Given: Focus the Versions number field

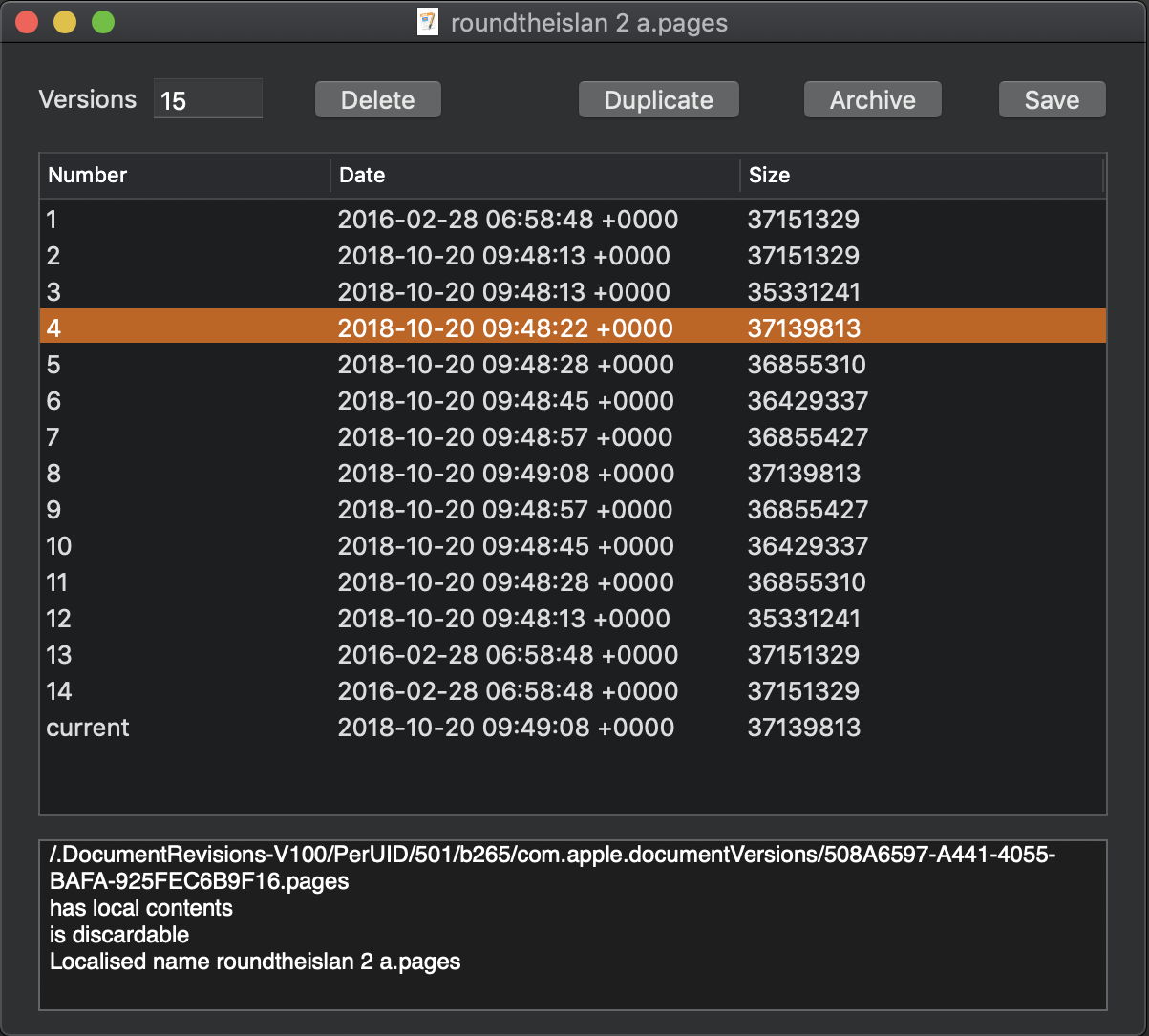Looking at the screenshot, I should [208, 100].
